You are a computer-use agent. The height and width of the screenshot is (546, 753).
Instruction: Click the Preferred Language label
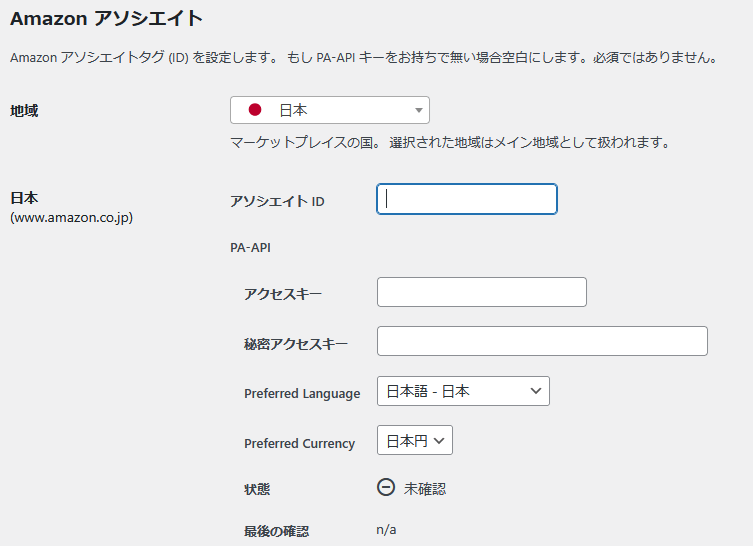click(x=302, y=393)
